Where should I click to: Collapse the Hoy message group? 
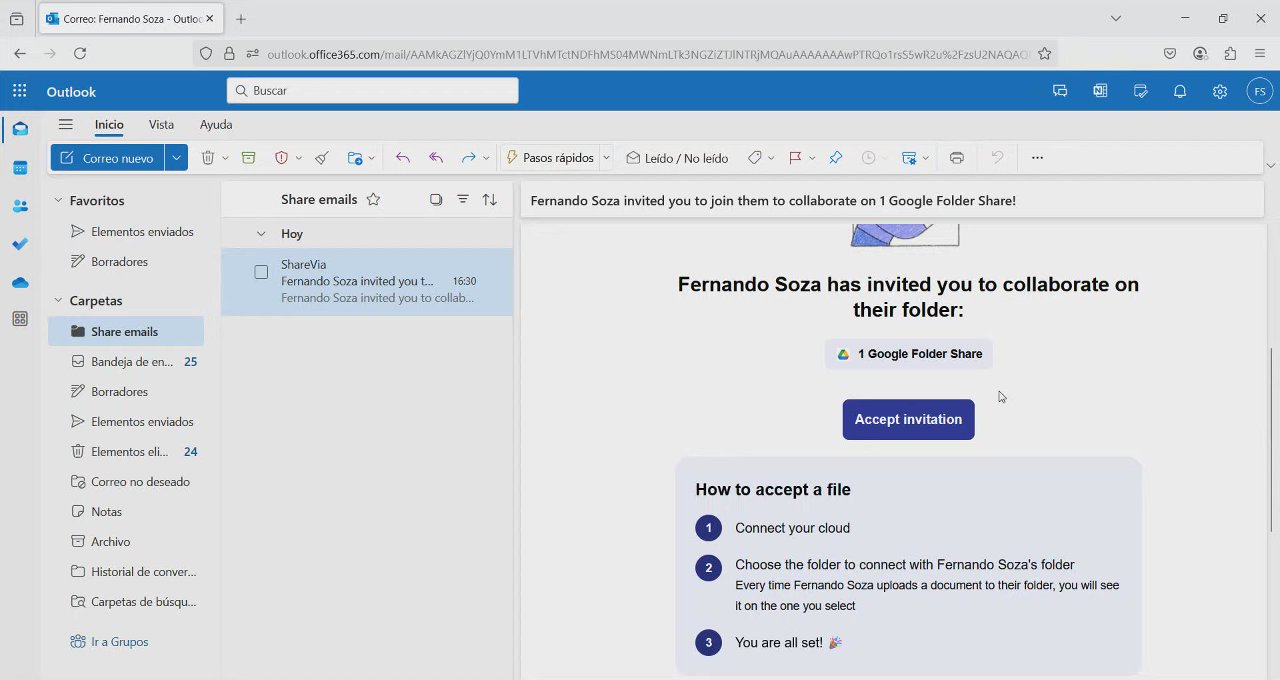pyautogui.click(x=261, y=234)
